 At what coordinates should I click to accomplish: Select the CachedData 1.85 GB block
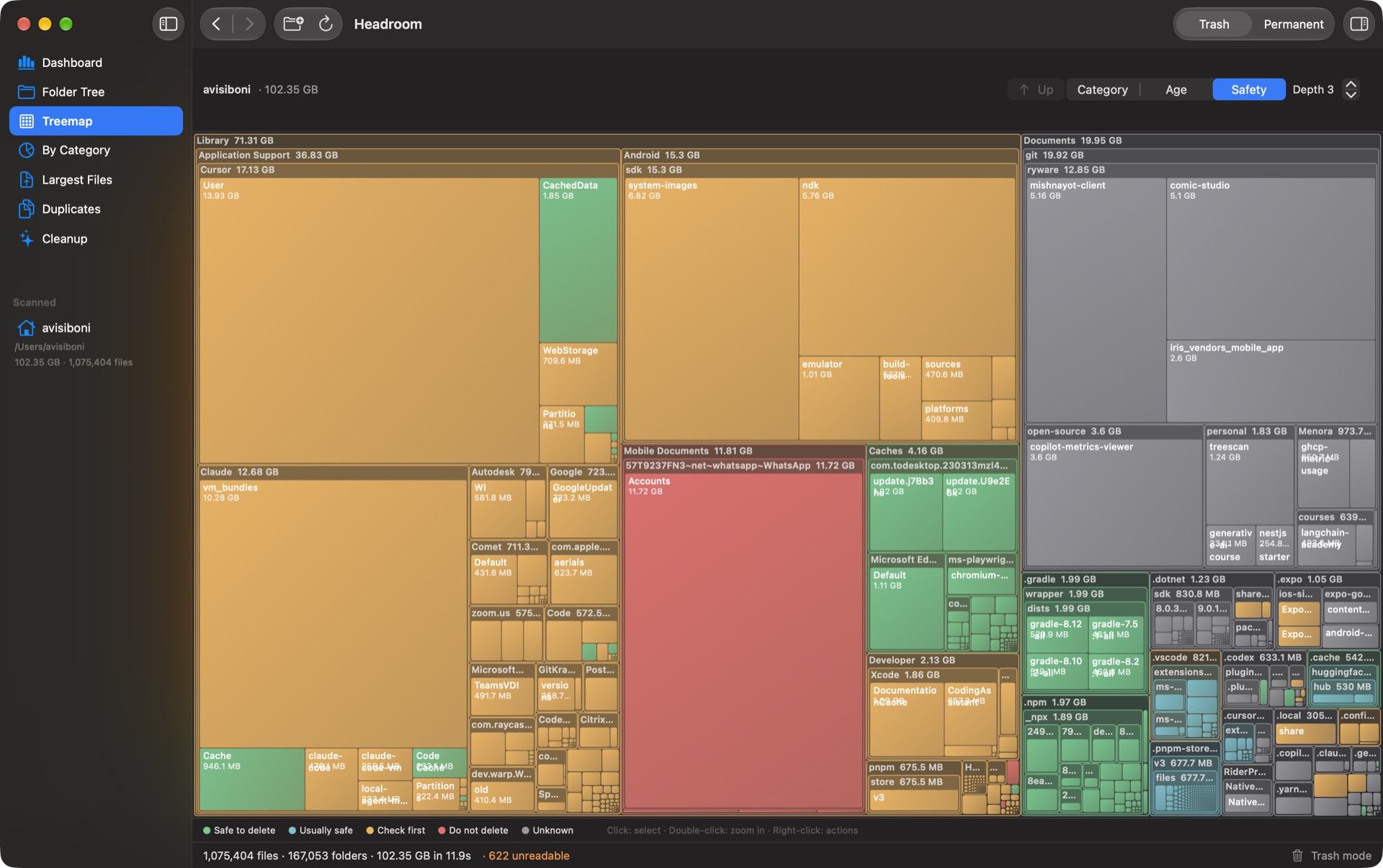(x=578, y=260)
